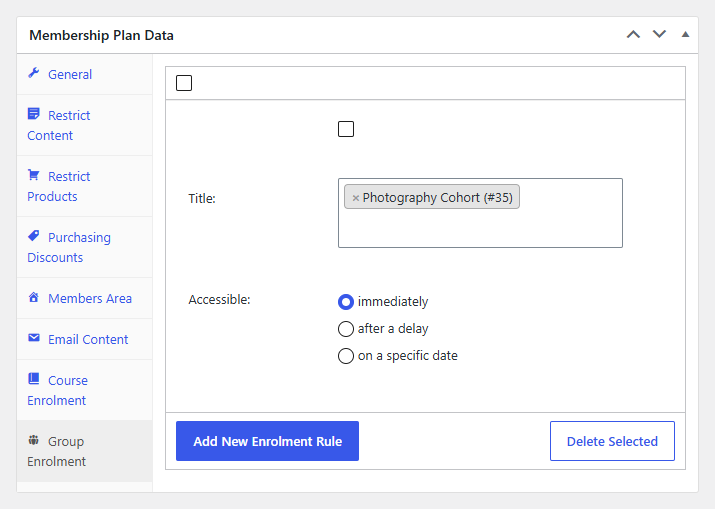Choose the after a delay option
This screenshot has height=509, width=715.
tap(346, 329)
